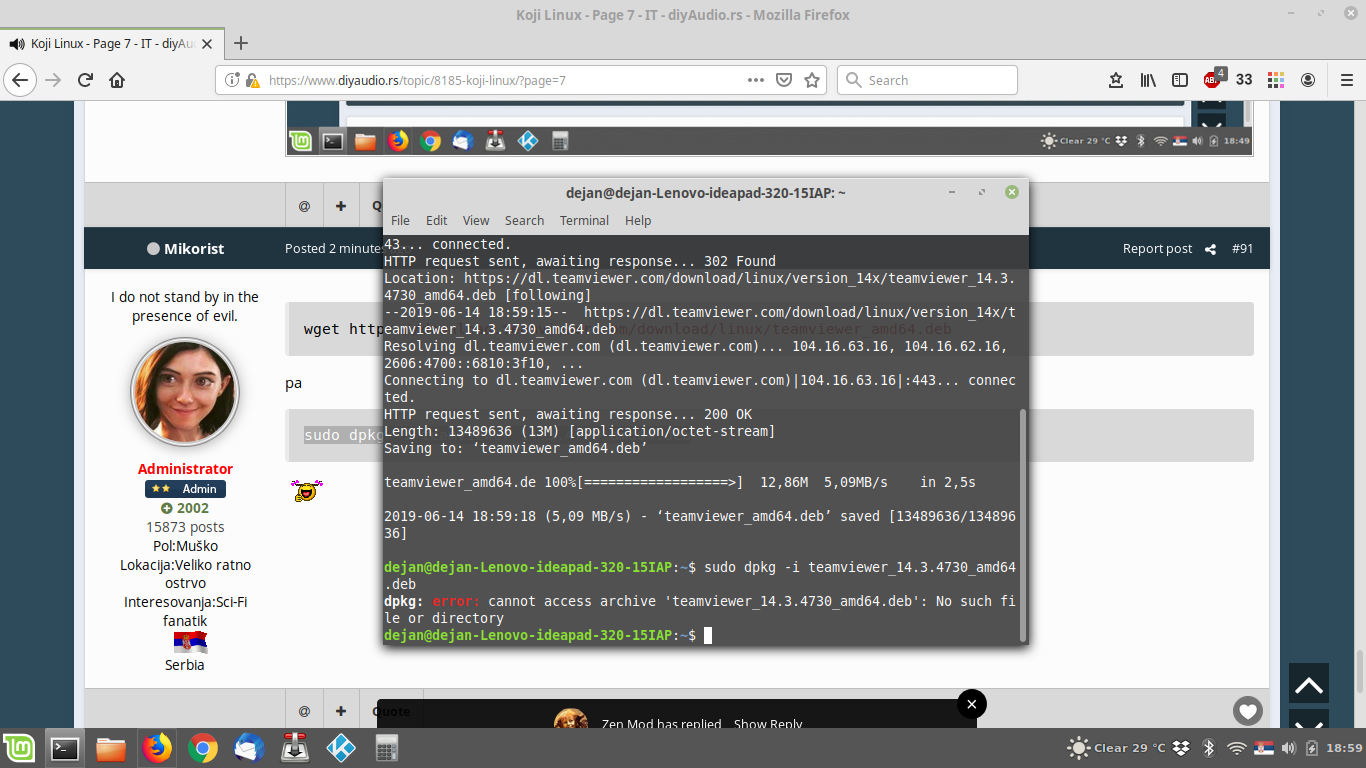1366x768 pixels.
Task: Click the 2002 reputation badge
Action: 185,508
